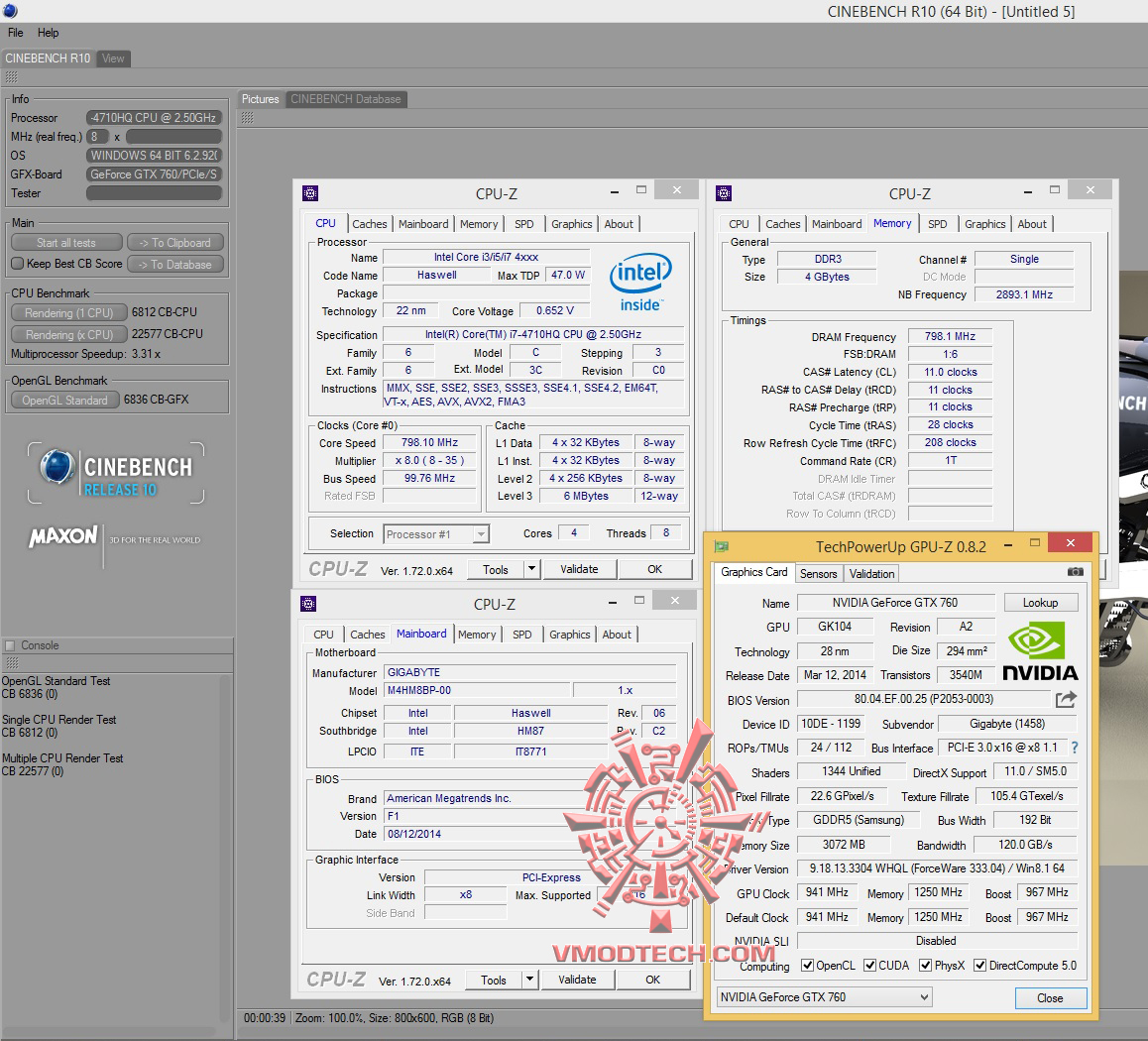The height and width of the screenshot is (1041, 1148).
Task: Click the To Clipboard button
Action: (x=175, y=242)
